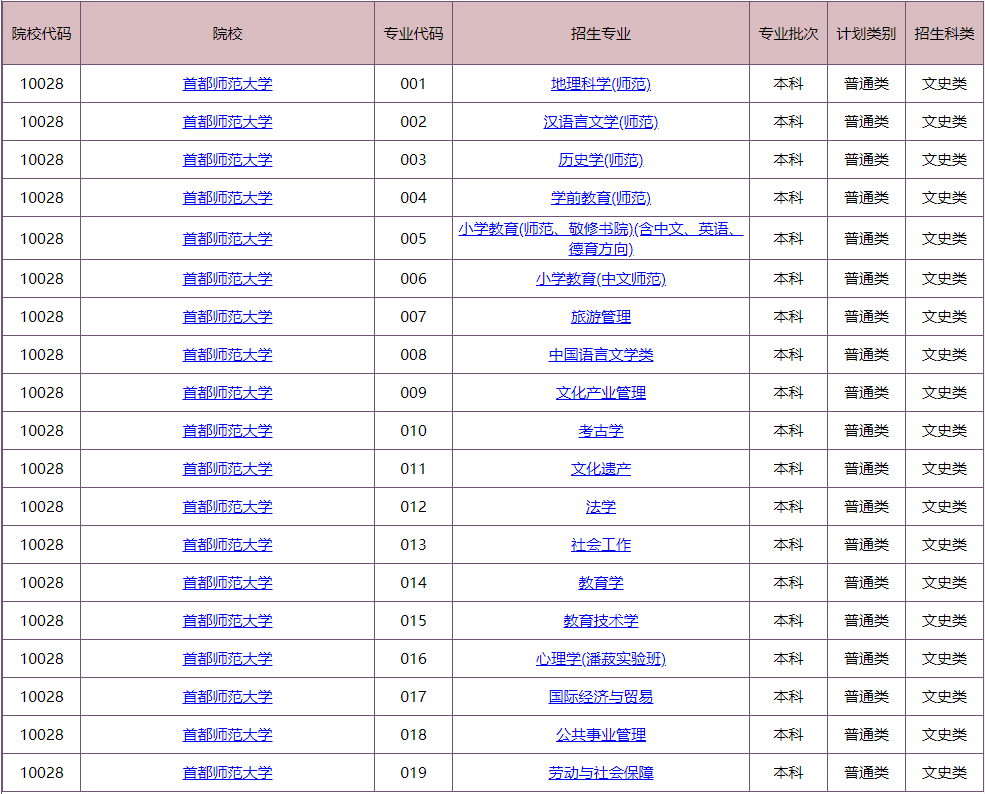
Task: Open the 考古学 major link
Action: 601,431
